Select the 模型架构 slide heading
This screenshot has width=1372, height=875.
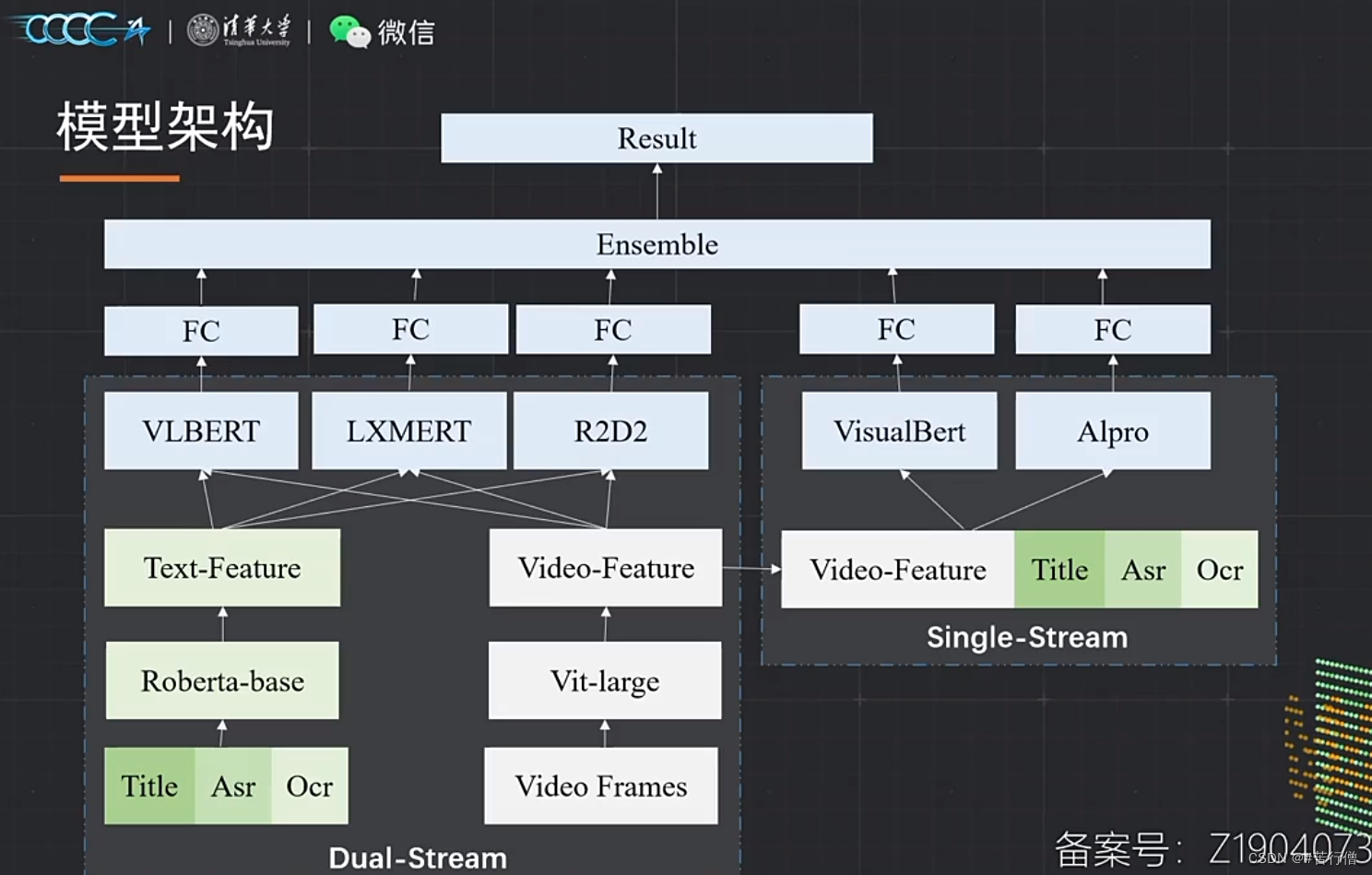pos(166,126)
